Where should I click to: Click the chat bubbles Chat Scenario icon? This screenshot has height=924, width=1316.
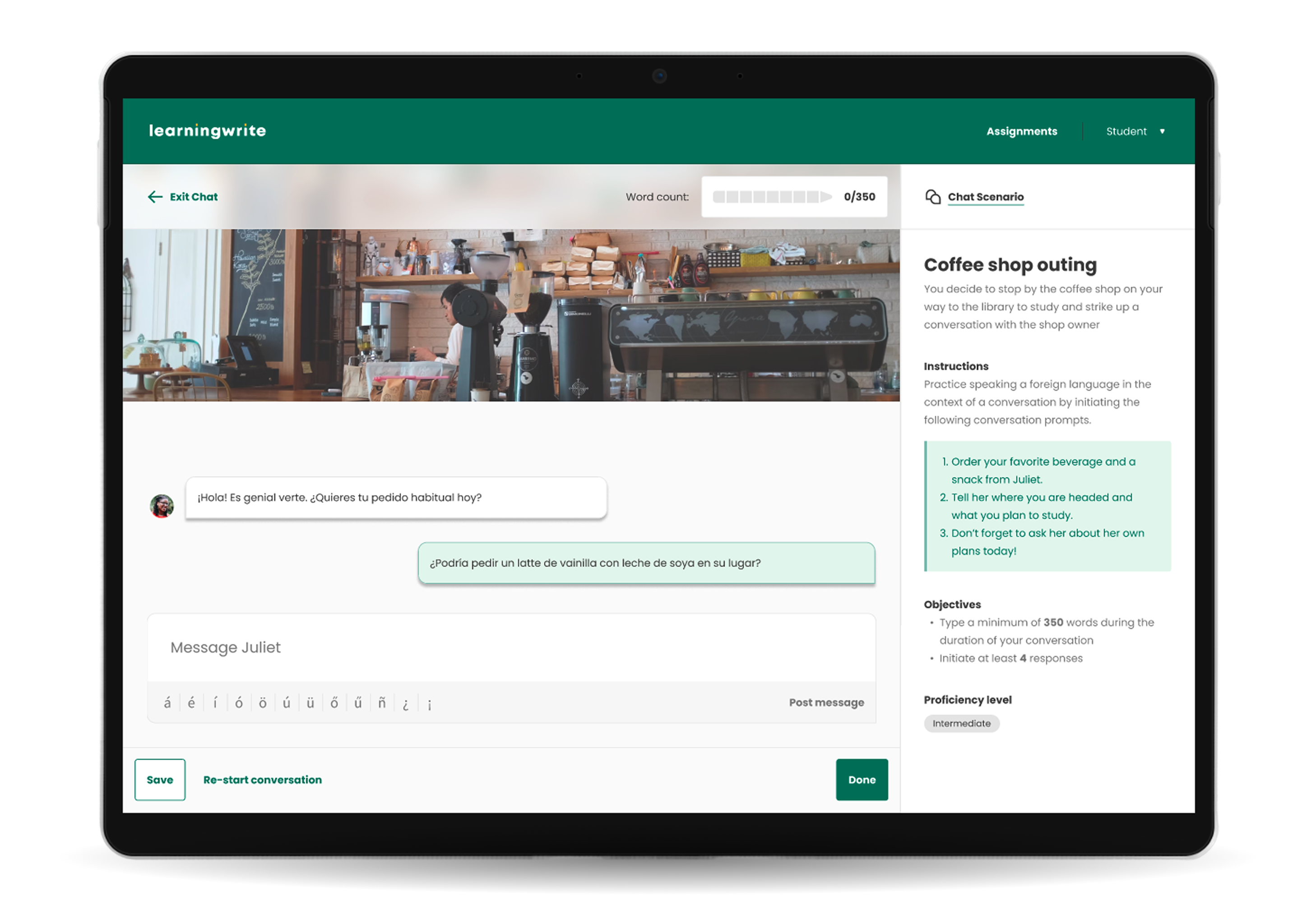tap(932, 197)
